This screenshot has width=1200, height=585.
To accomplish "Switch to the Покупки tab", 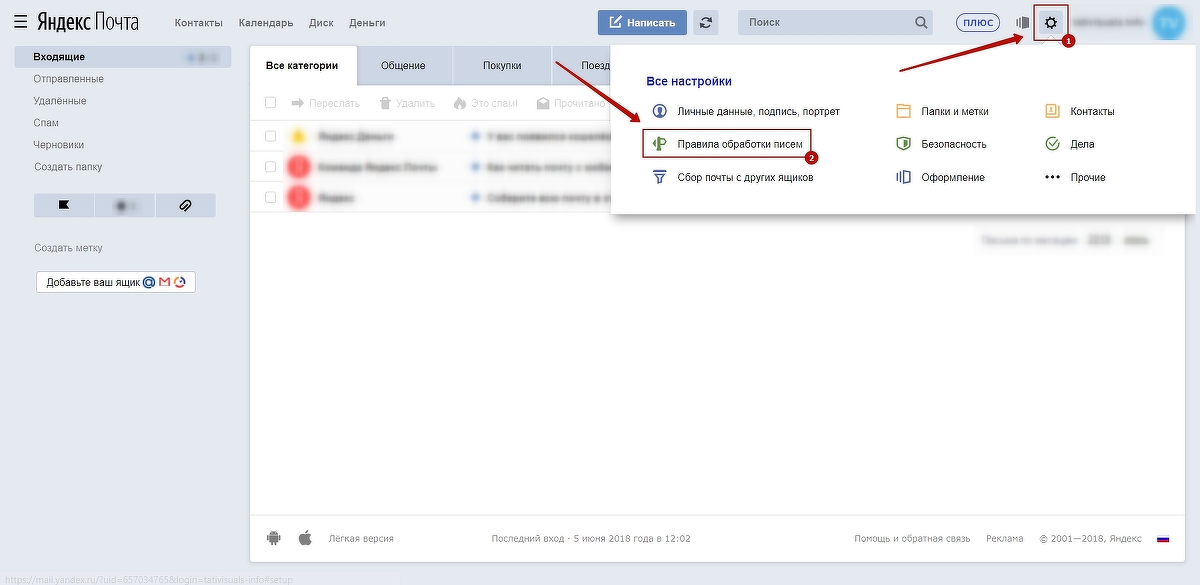I will pos(502,65).
